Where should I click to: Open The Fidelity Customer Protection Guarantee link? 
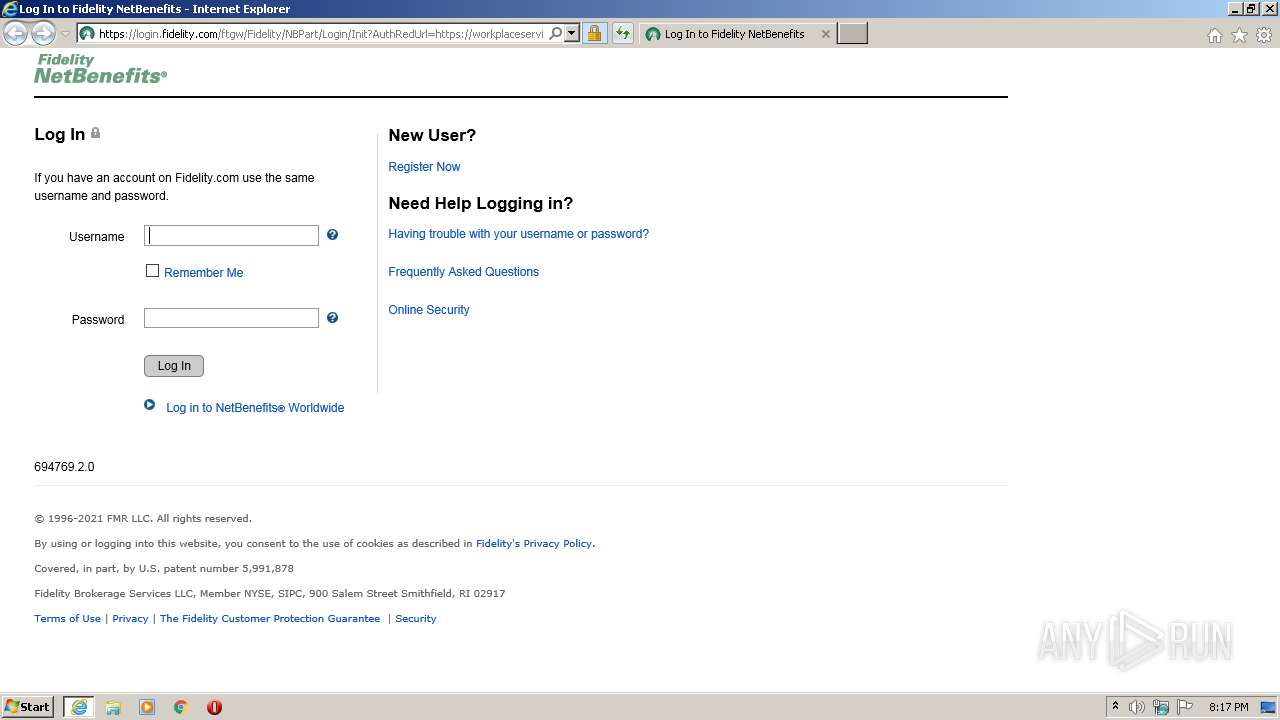[270, 619]
